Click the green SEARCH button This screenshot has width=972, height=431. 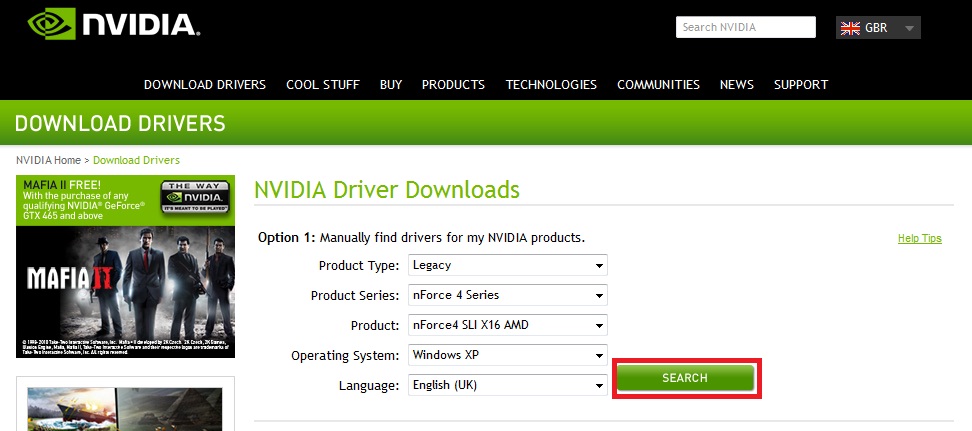coord(685,378)
